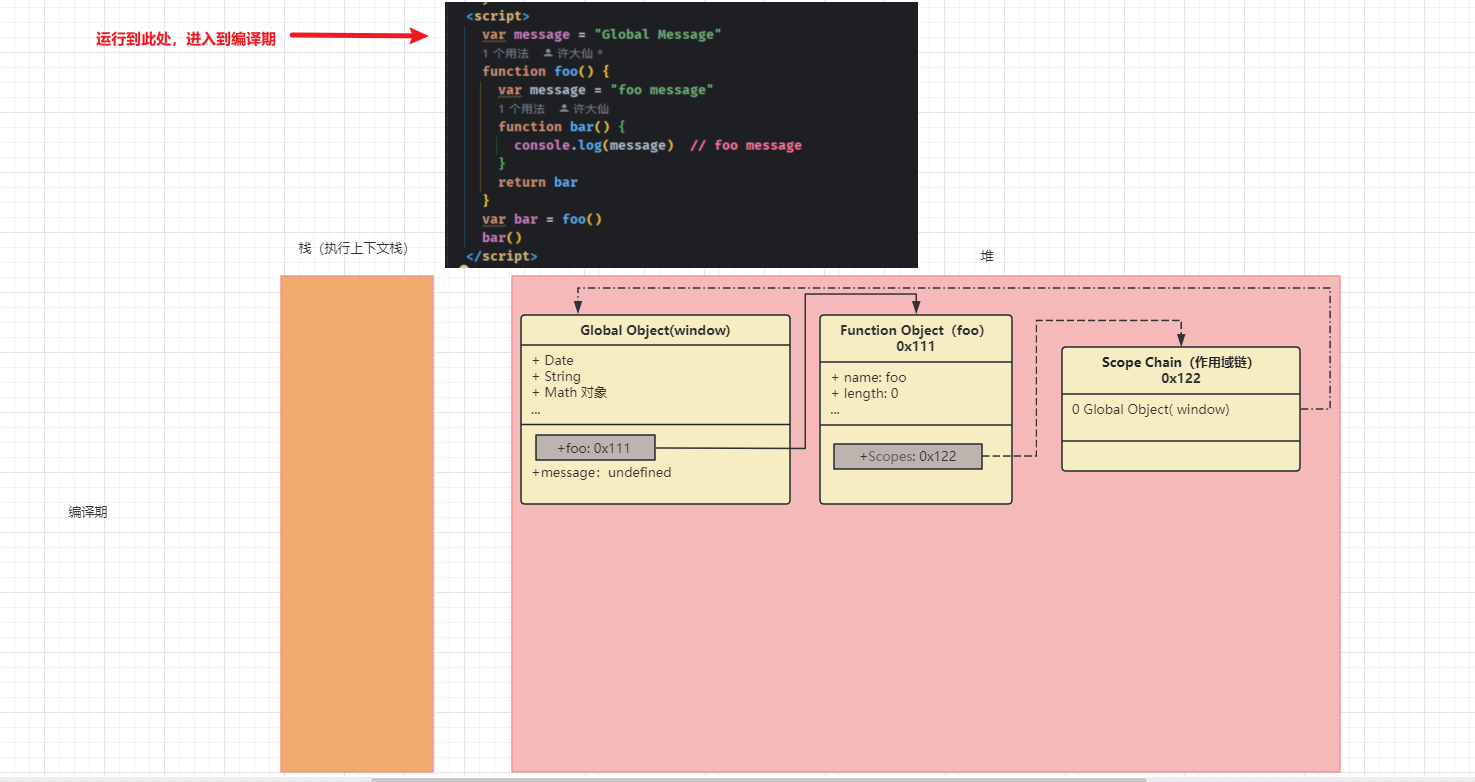1475x782 pixels.
Task: Select the arrowhead above Scope Chain box
Action: click(1181, 339)
